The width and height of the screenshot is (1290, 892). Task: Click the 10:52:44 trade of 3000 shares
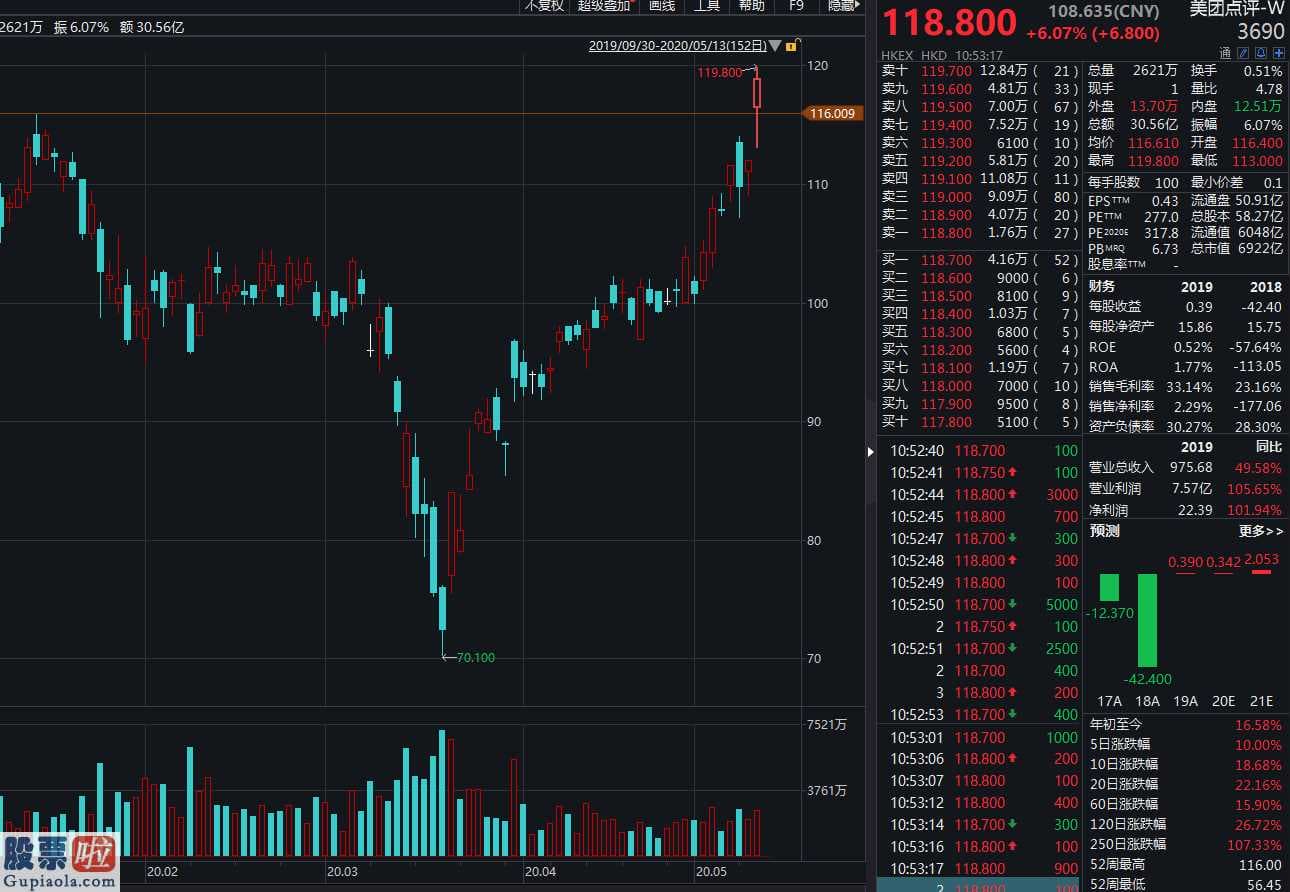980,495
